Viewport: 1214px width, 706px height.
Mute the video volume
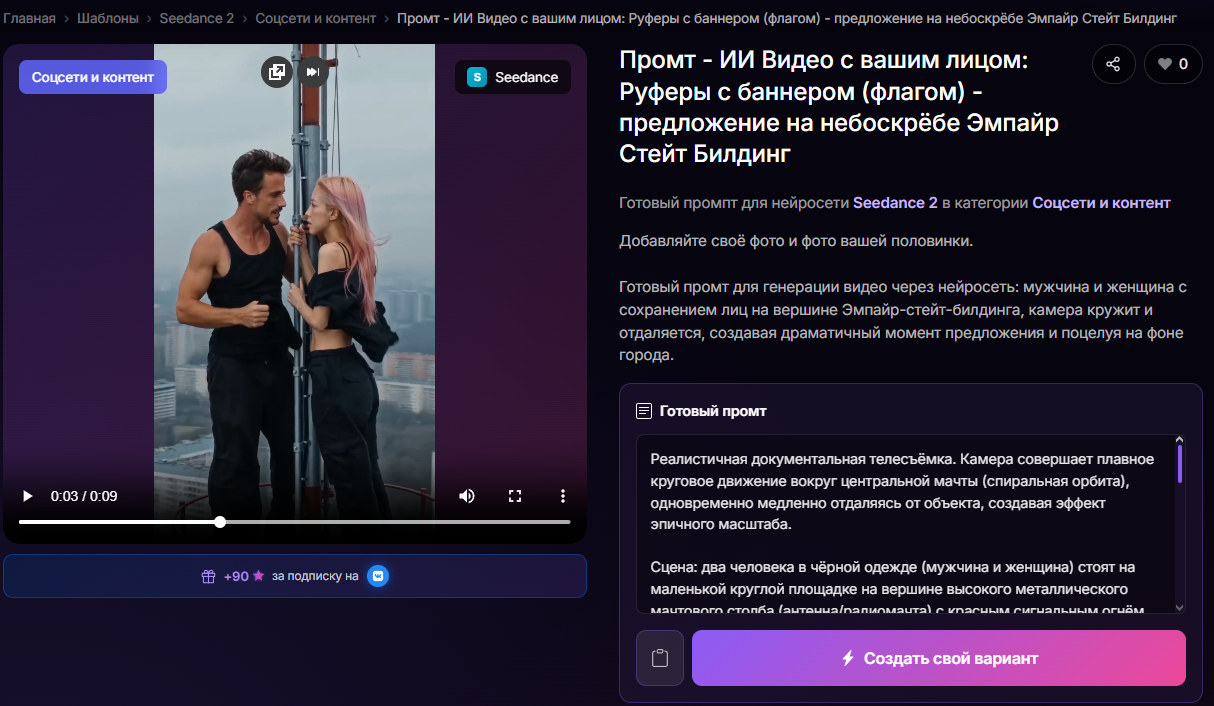[467, 496]
